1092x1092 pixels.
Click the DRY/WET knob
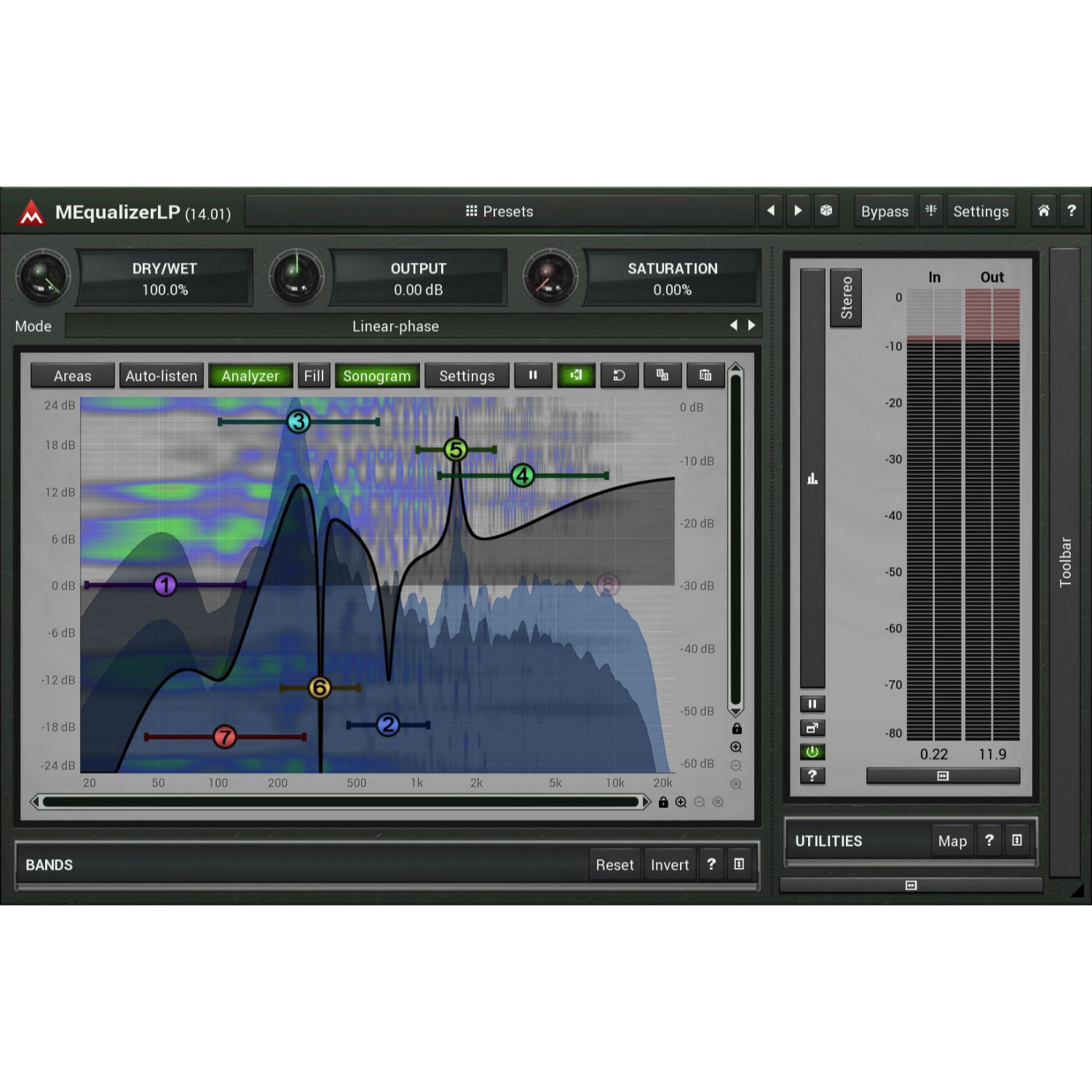(43, 277)
